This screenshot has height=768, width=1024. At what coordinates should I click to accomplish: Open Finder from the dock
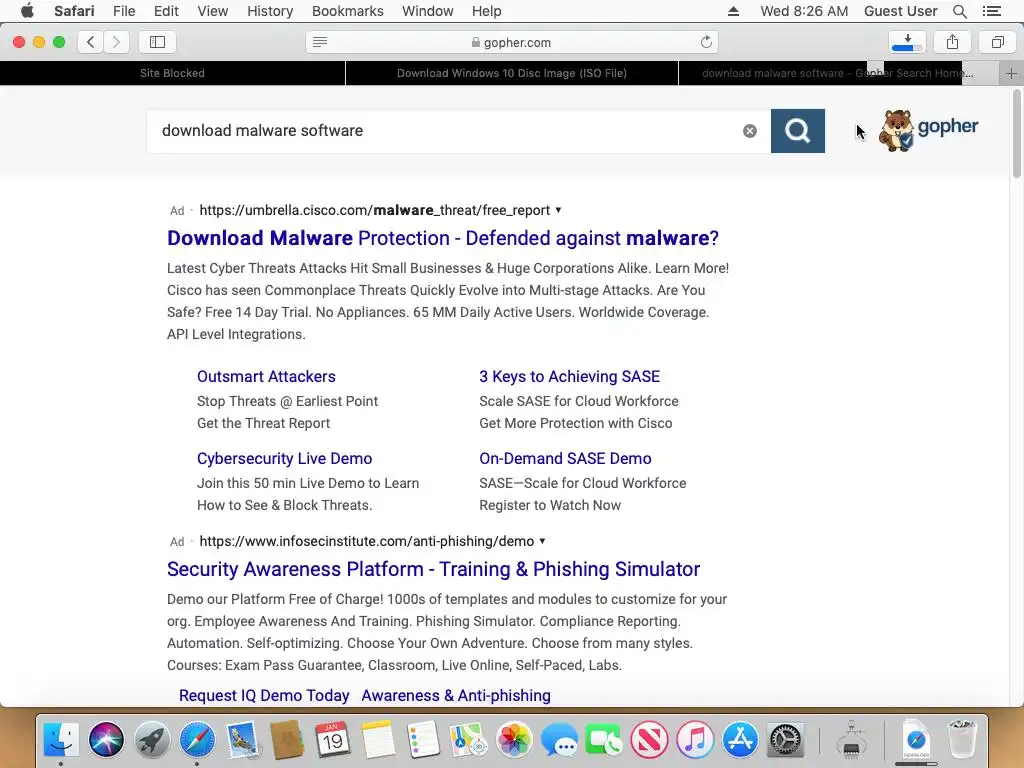(61, 740)
